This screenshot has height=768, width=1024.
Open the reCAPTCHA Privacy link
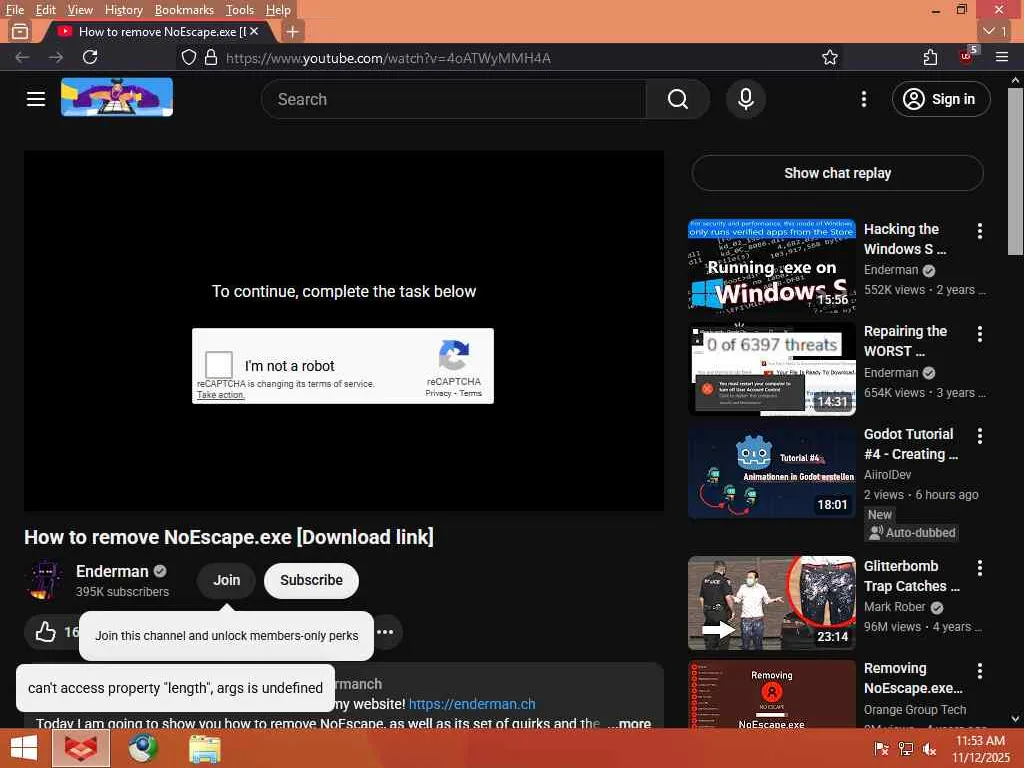click(438, 393)
